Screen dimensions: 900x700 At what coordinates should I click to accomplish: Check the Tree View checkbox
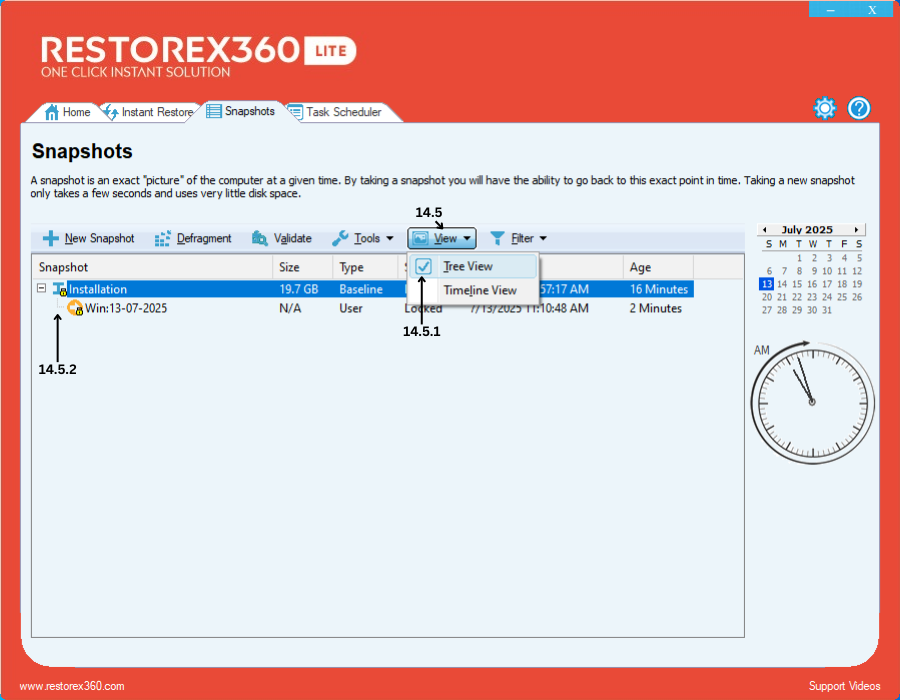424,267
